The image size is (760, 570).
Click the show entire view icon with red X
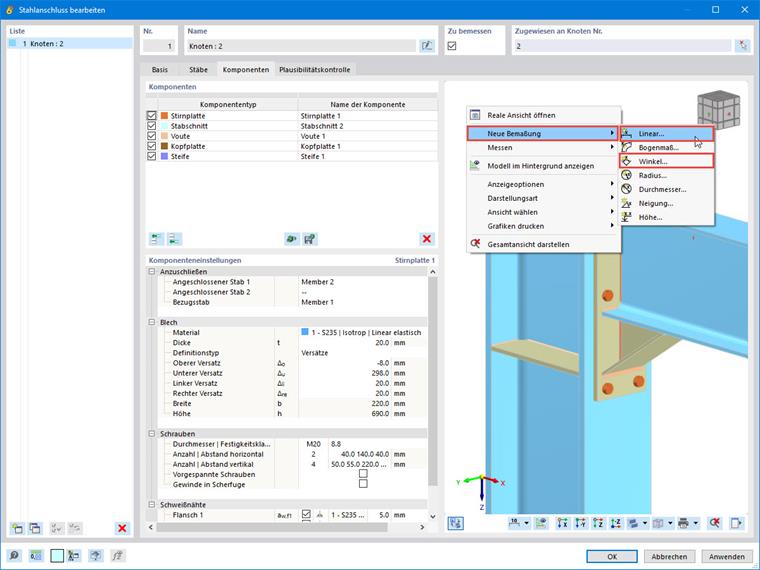pos(714,523)
